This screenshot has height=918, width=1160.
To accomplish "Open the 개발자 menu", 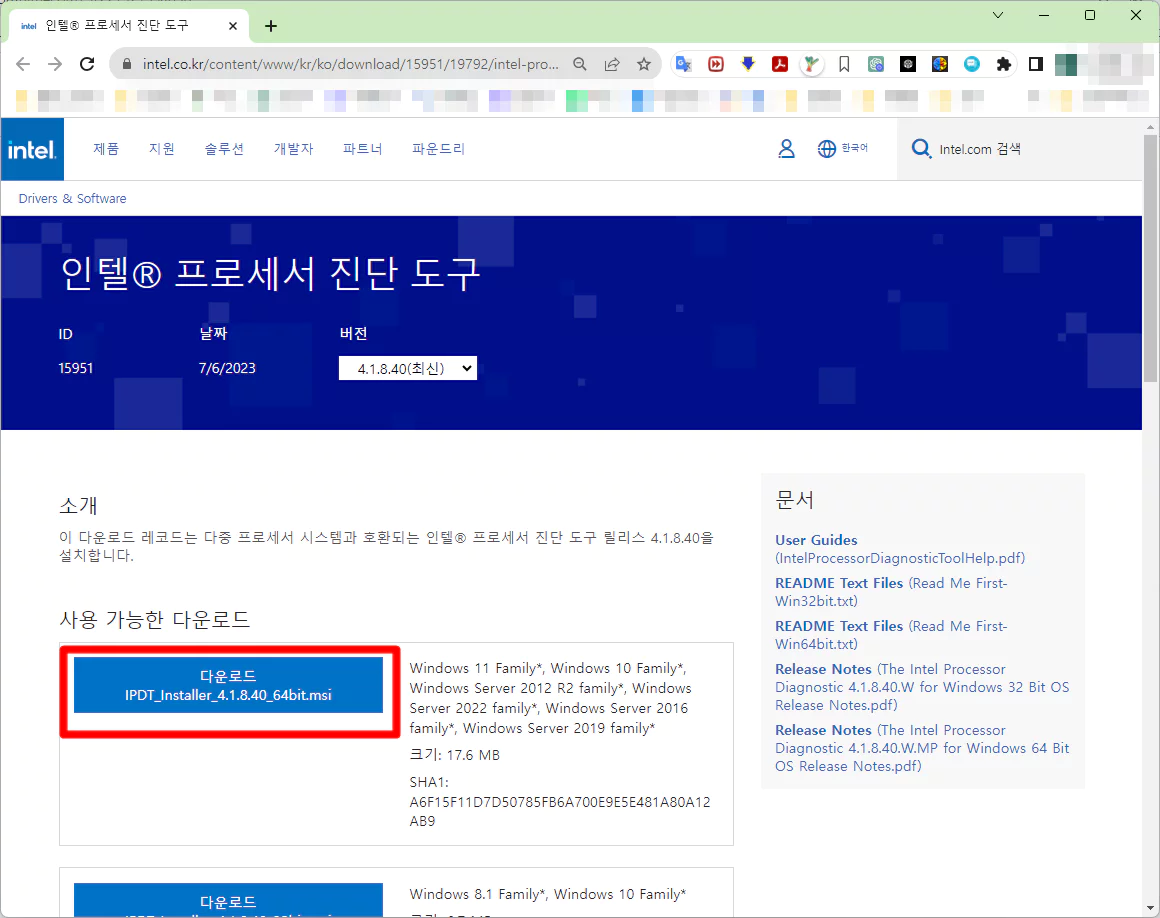I will coord(294,149).
